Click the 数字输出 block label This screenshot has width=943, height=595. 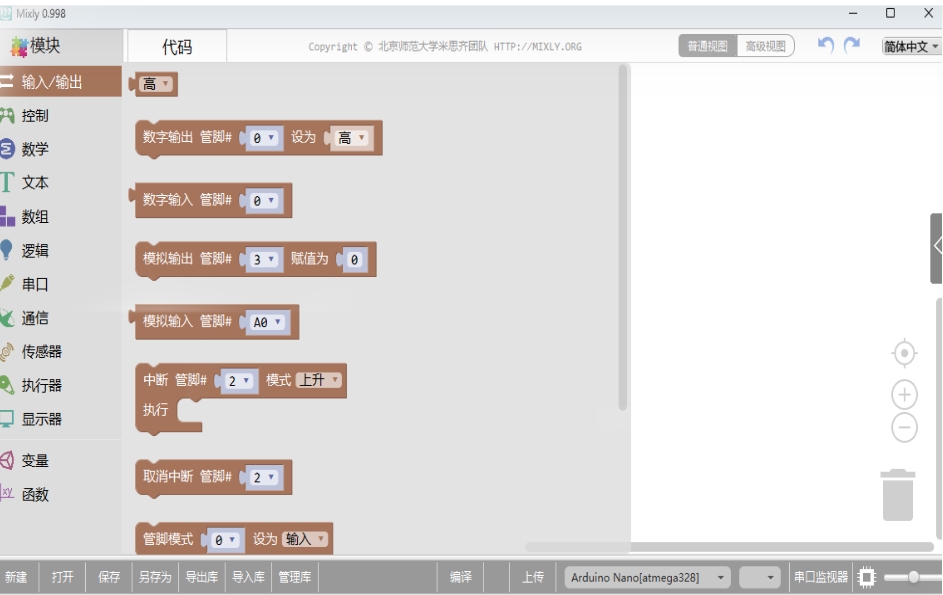point(168,137)
